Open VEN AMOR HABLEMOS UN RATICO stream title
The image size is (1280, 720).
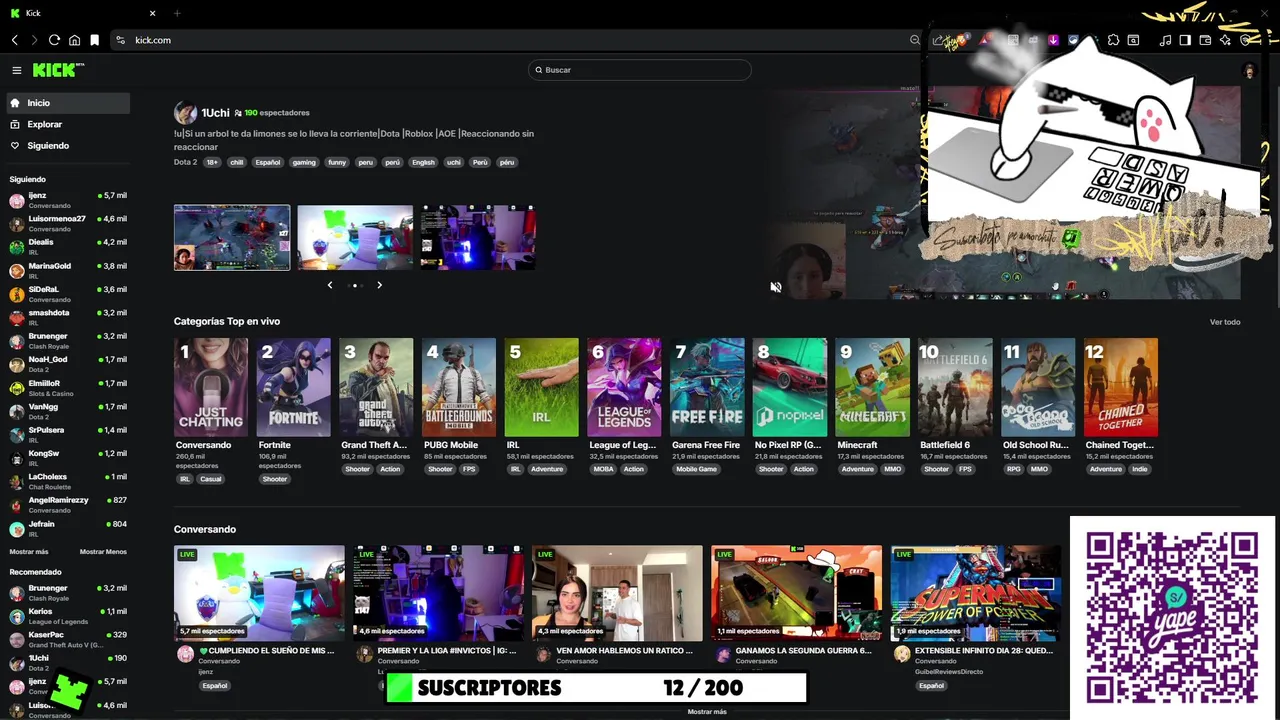(625, 651)
